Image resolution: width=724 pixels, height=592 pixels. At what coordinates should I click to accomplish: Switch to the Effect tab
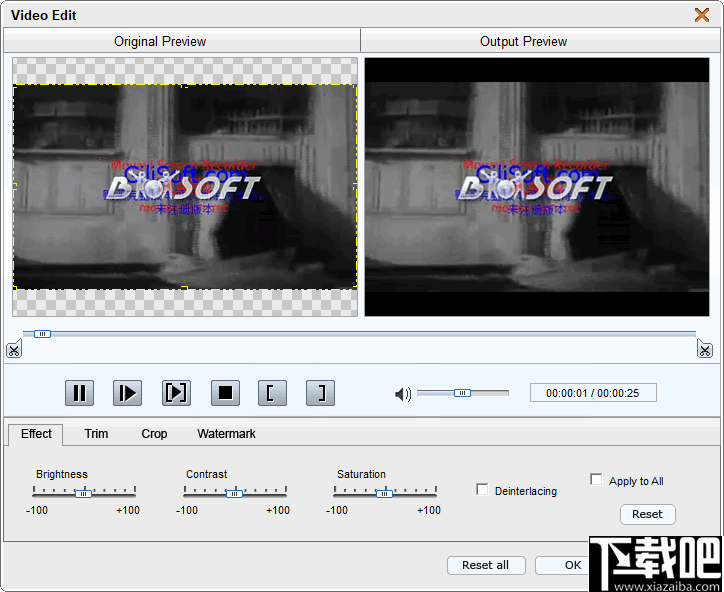36,434
